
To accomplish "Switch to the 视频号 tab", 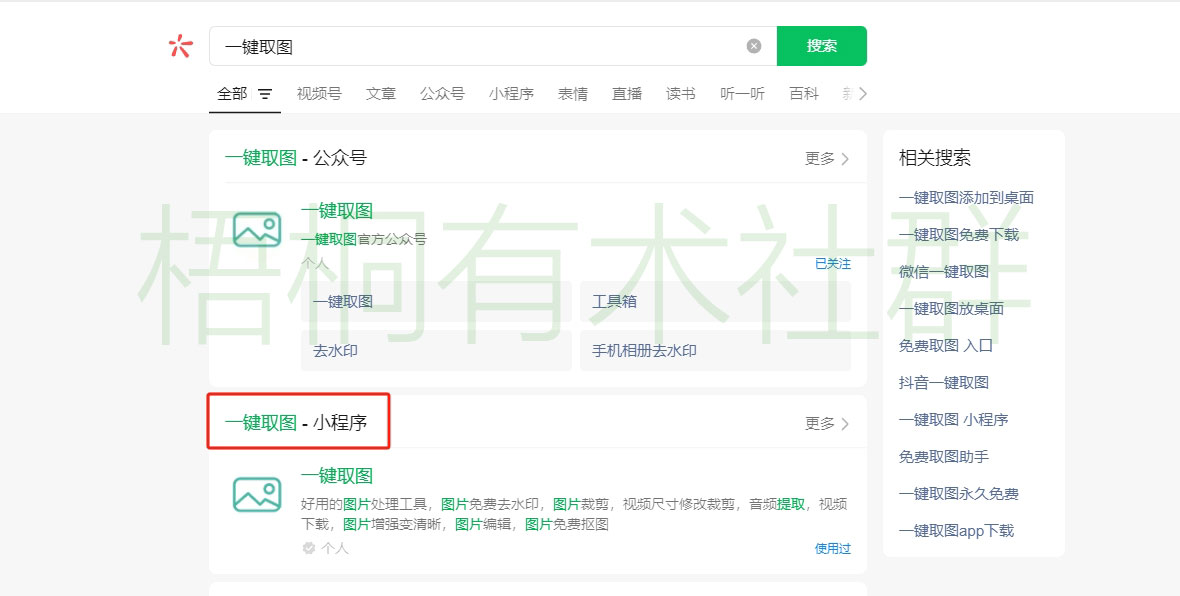I will tap(319, 93).
